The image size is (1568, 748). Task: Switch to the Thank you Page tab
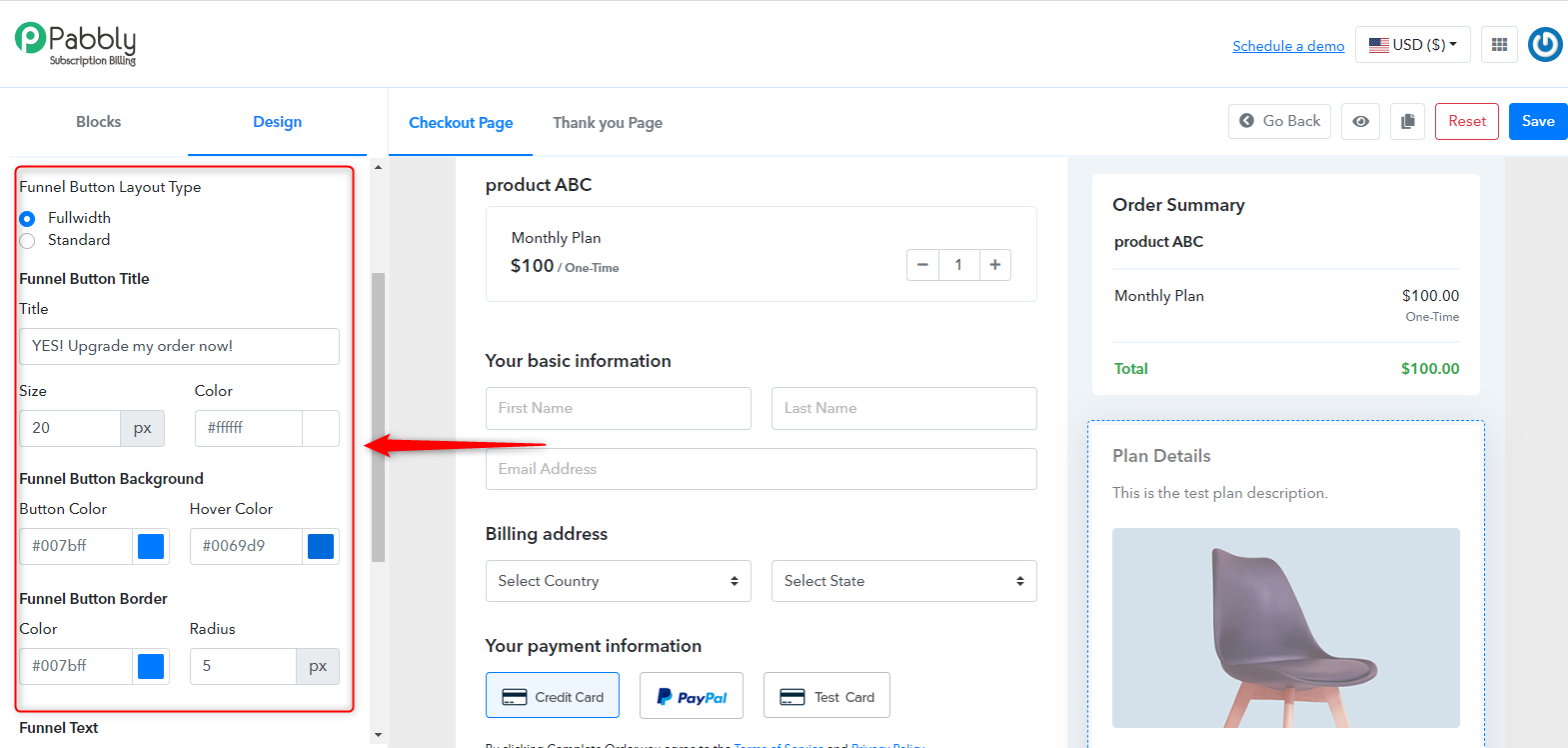coord(608,123)
